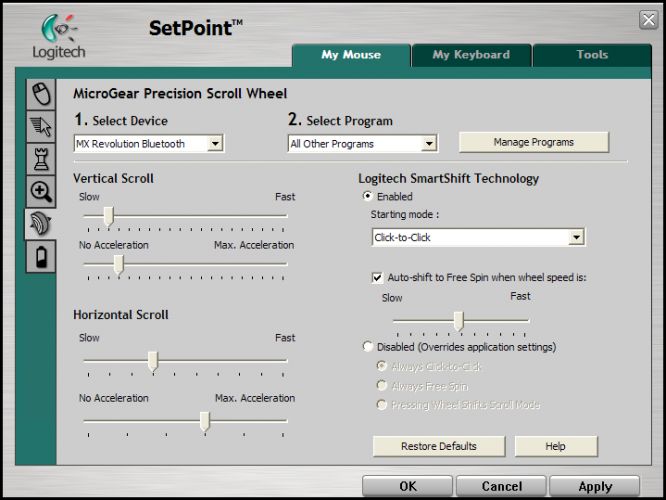This screenshot has height=500, width=666.
Task: Toggle the Auto-shift to Free Spin checkbox
Action: coord(377,278)
